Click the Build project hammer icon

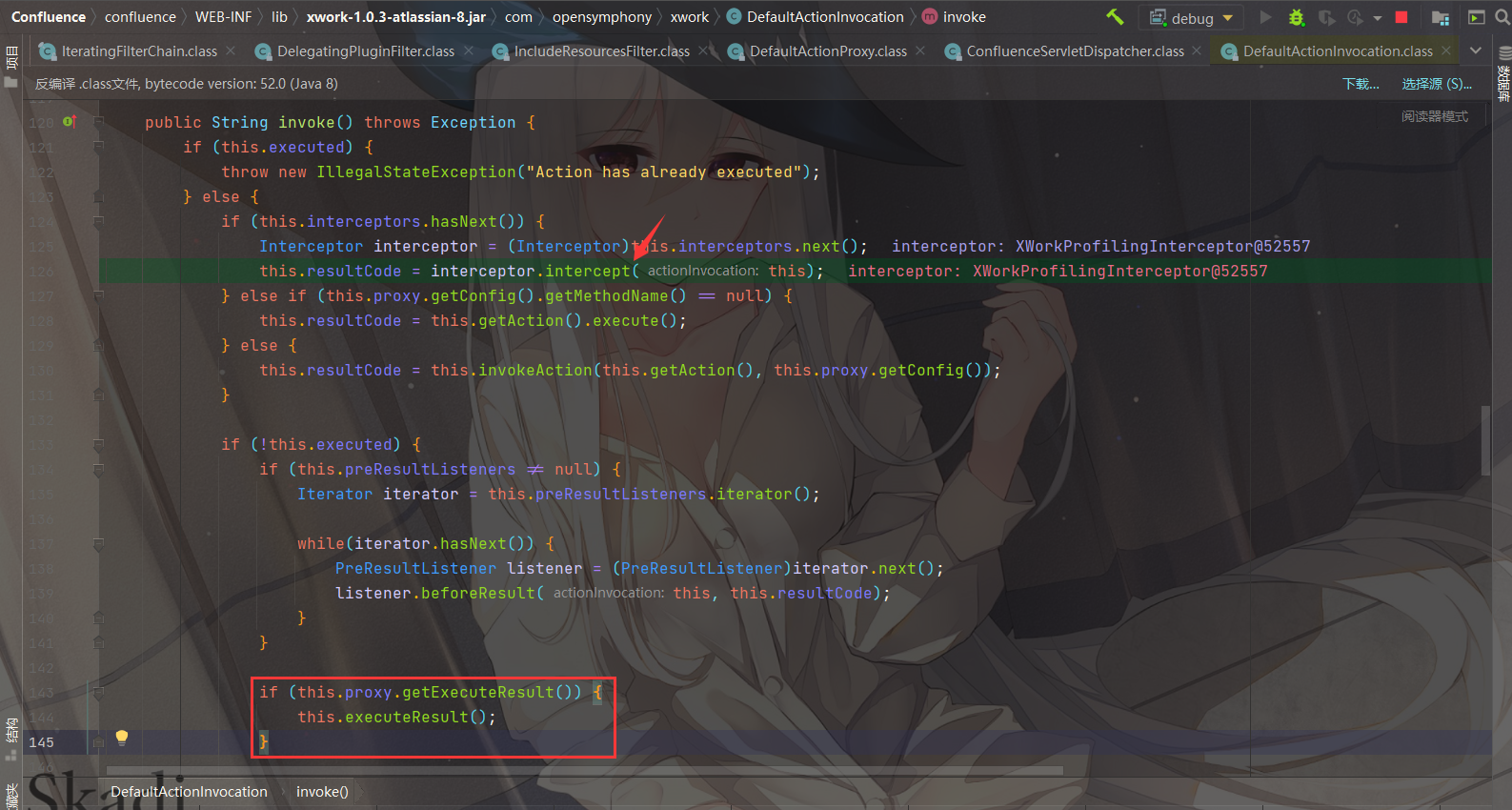[x=1115, y=17]
